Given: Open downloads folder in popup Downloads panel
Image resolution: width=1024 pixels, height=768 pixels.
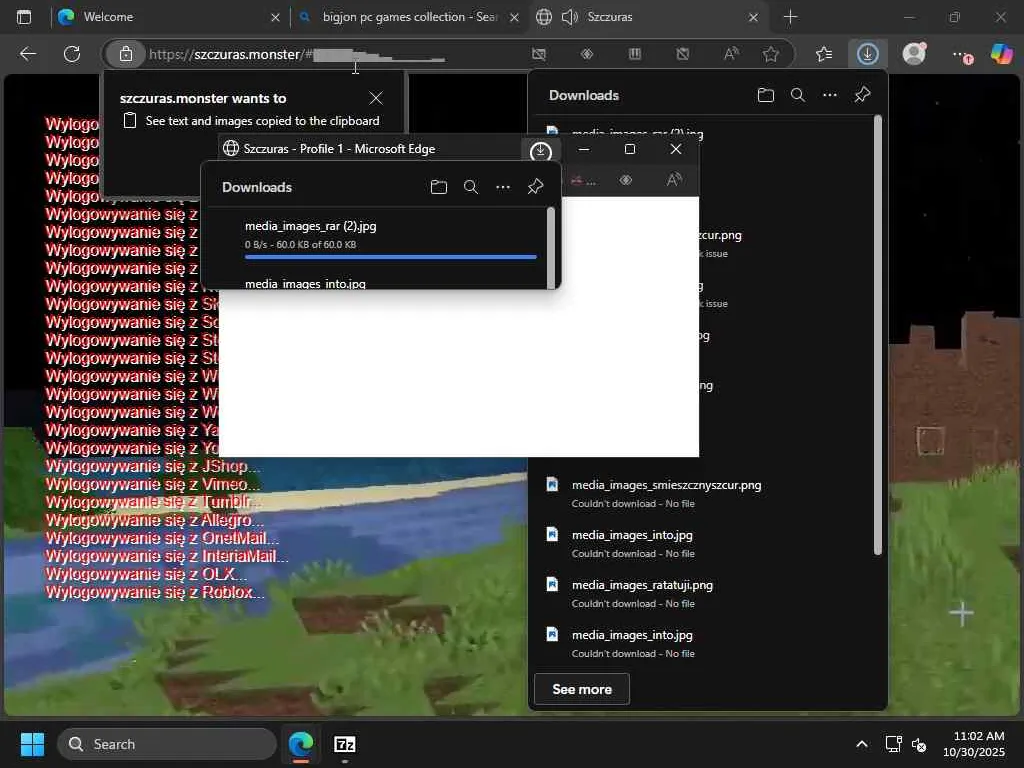Looking at the screenshot, I should (x=439, y=187).
